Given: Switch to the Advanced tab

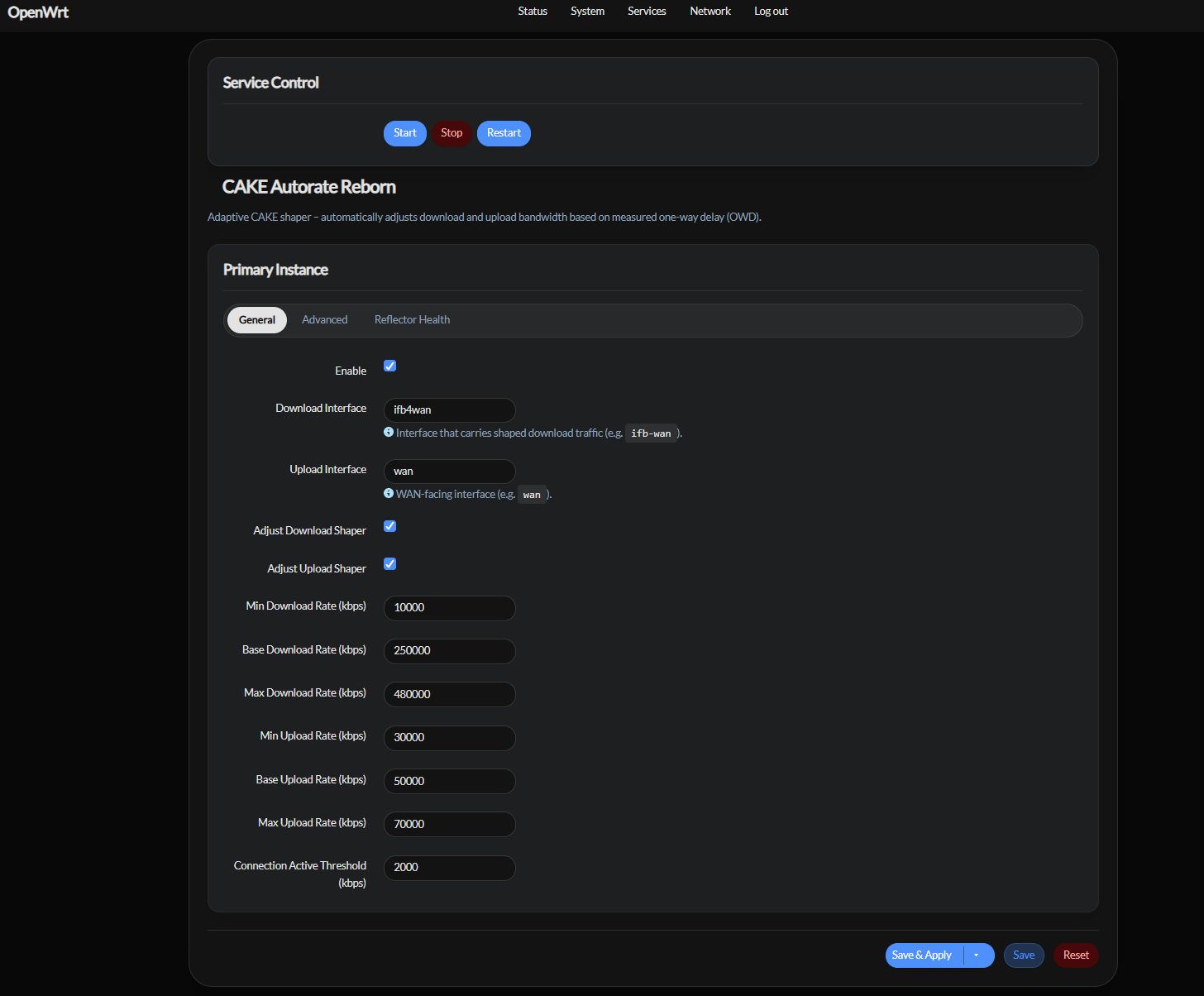Looking at the screenshot, I should coord(324,320).
